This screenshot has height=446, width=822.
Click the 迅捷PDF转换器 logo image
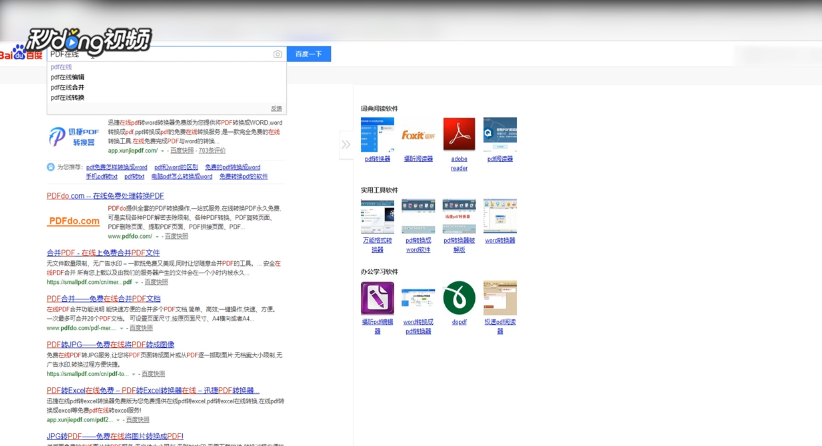[x=73, y=136]
